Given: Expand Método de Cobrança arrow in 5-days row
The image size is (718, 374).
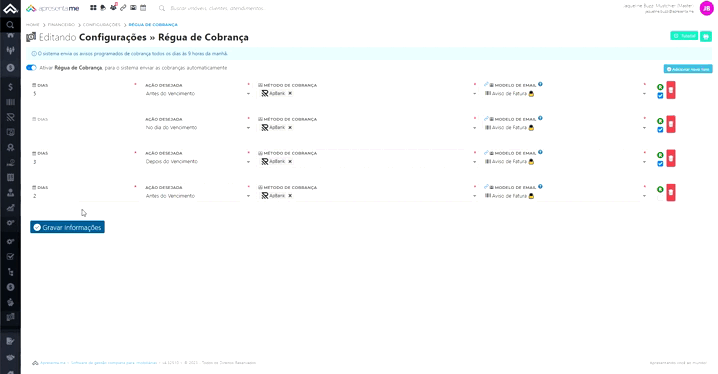Looking at the screenshot, I should click(474, 94).
